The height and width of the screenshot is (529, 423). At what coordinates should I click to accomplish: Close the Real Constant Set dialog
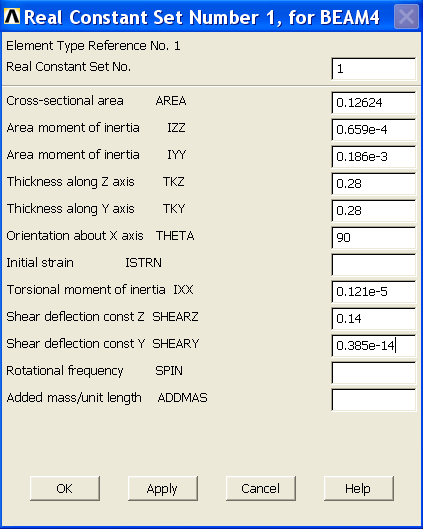tap(406, 16)
